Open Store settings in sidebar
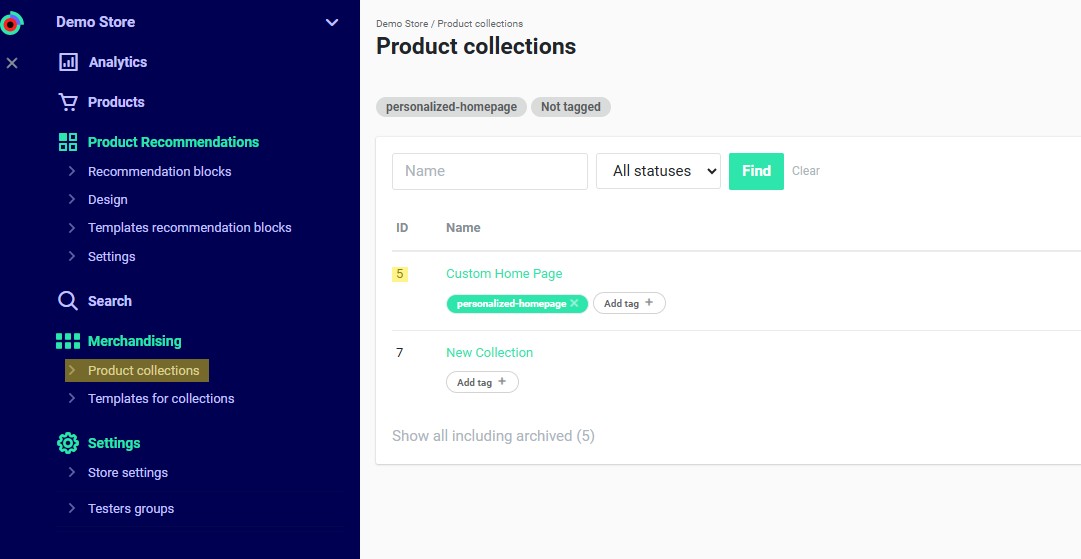This screenshot has height=559, width=1081. tap(128, 472)
